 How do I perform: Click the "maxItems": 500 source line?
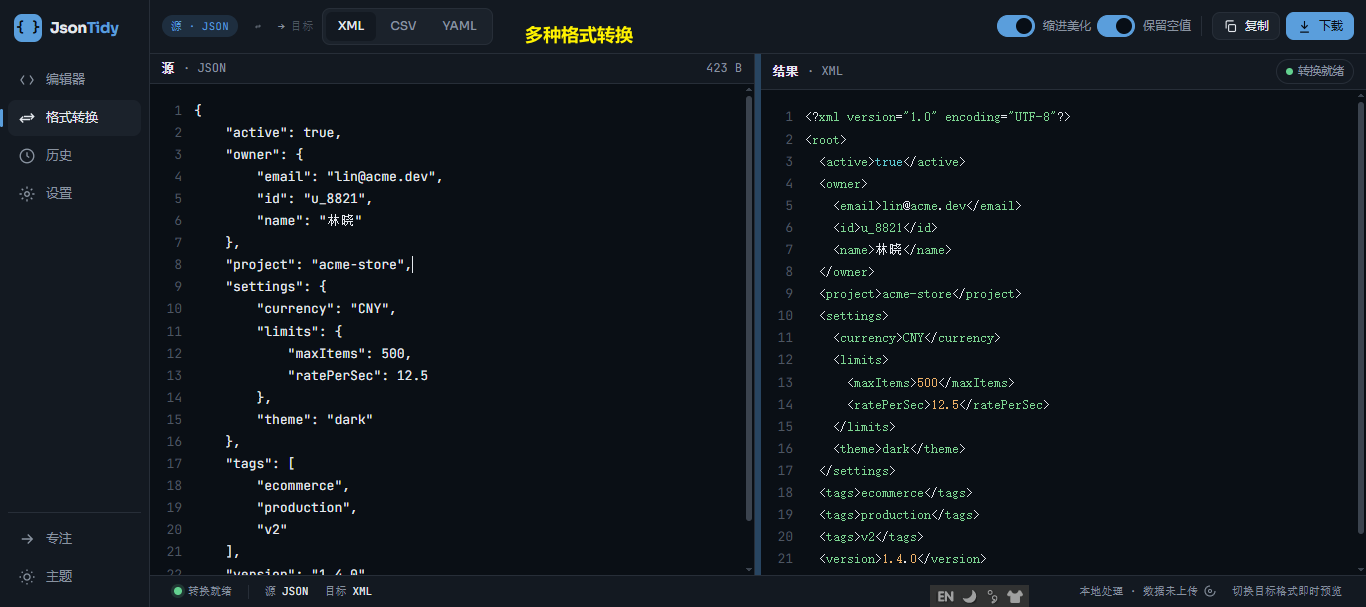pyautogui.click(x=349, y=354)
